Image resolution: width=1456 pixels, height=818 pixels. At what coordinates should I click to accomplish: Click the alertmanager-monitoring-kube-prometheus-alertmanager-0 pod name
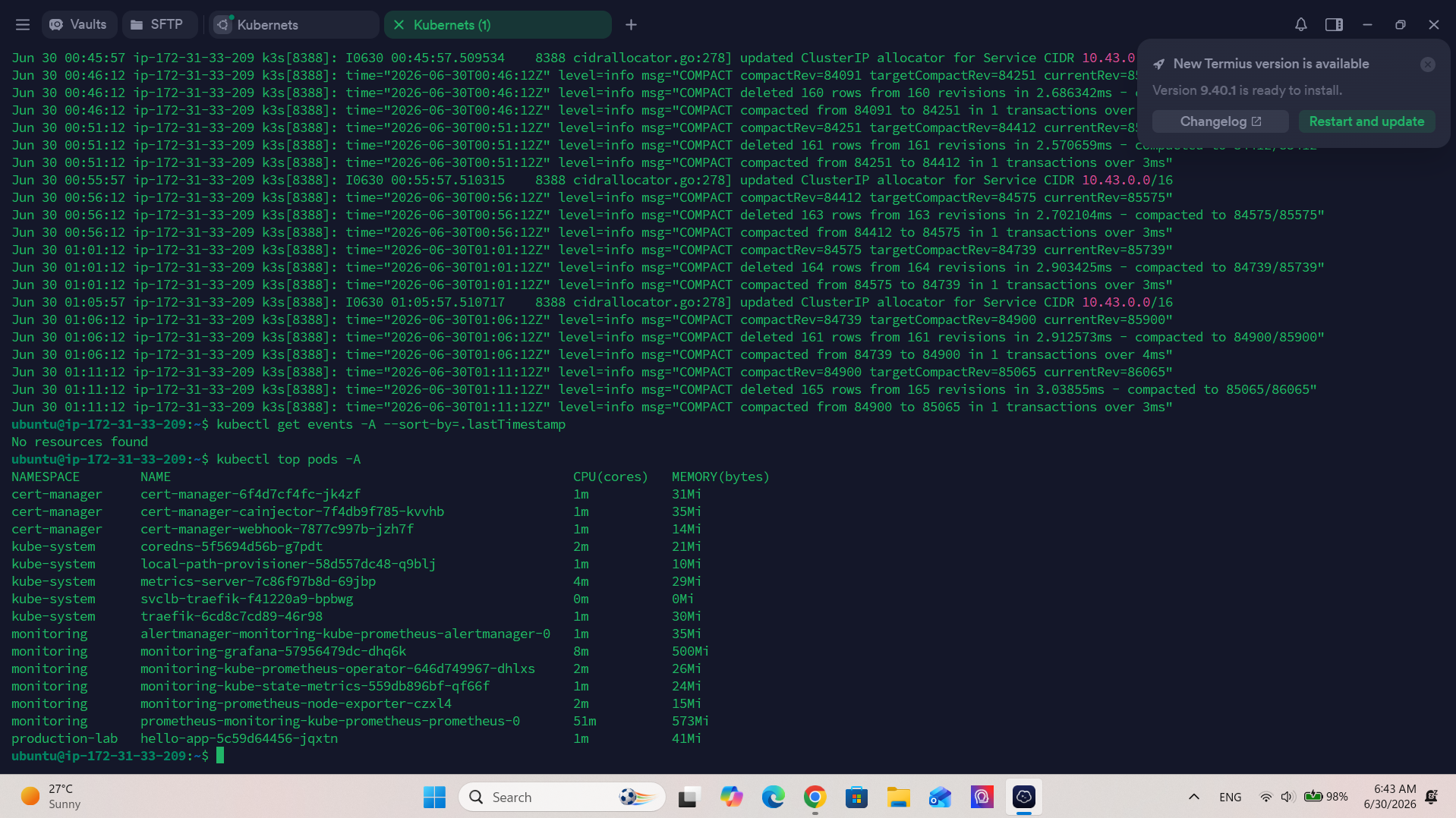coord(345,634)
